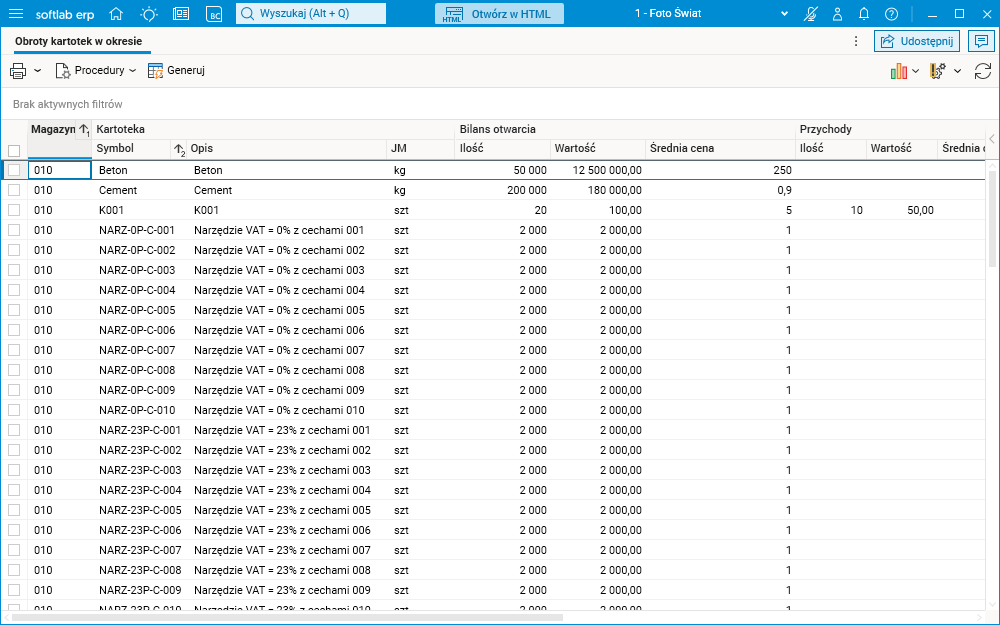Open the hamburger main menu

[x=16, y=14]
